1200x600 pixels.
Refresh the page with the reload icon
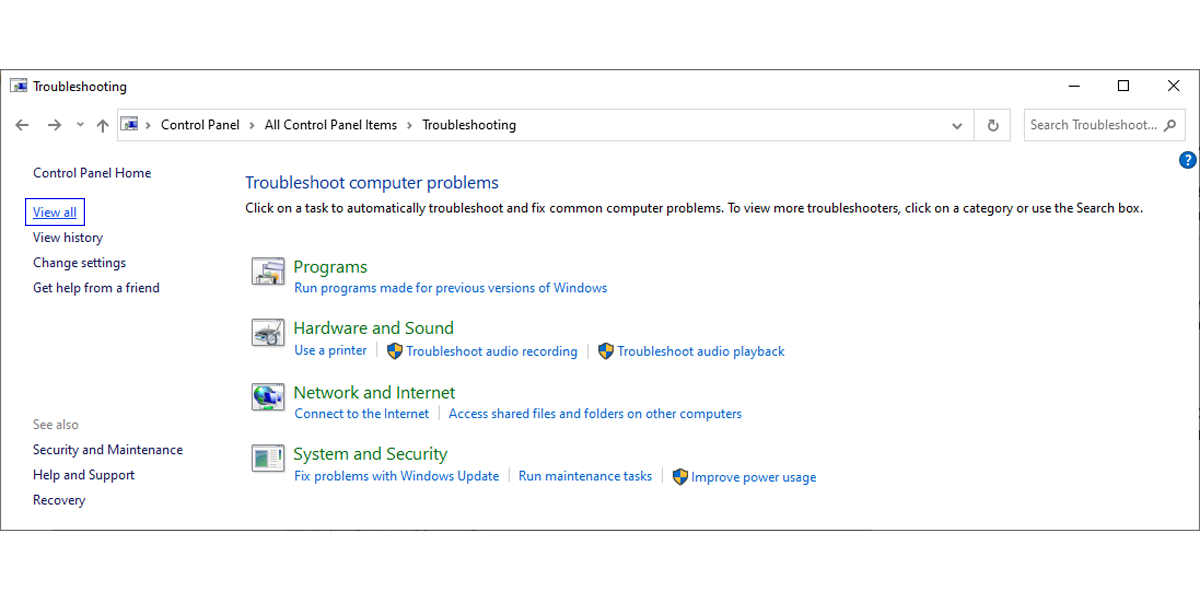(992, 124)
